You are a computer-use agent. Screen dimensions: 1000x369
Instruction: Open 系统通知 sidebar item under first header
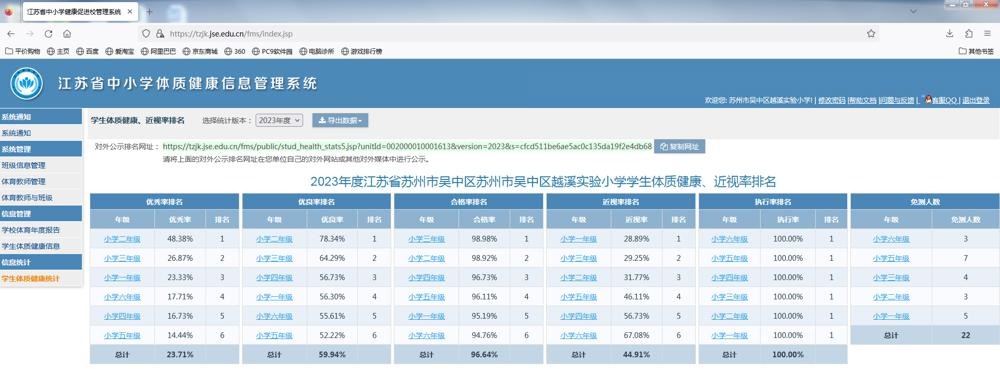pyautogui.click(x=41, y=133)
